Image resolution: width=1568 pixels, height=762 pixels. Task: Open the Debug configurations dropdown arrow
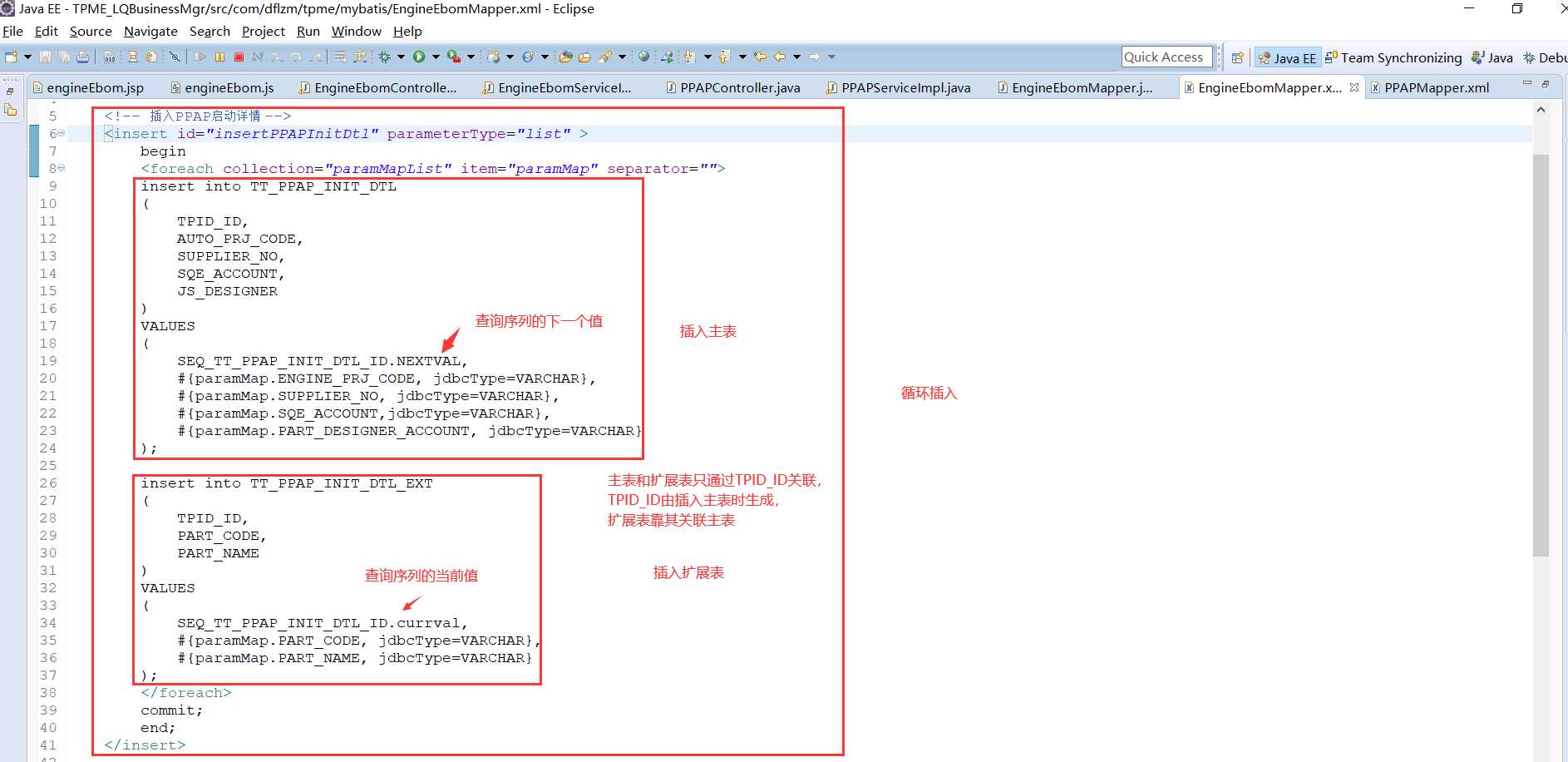click(x=401, y=57)
